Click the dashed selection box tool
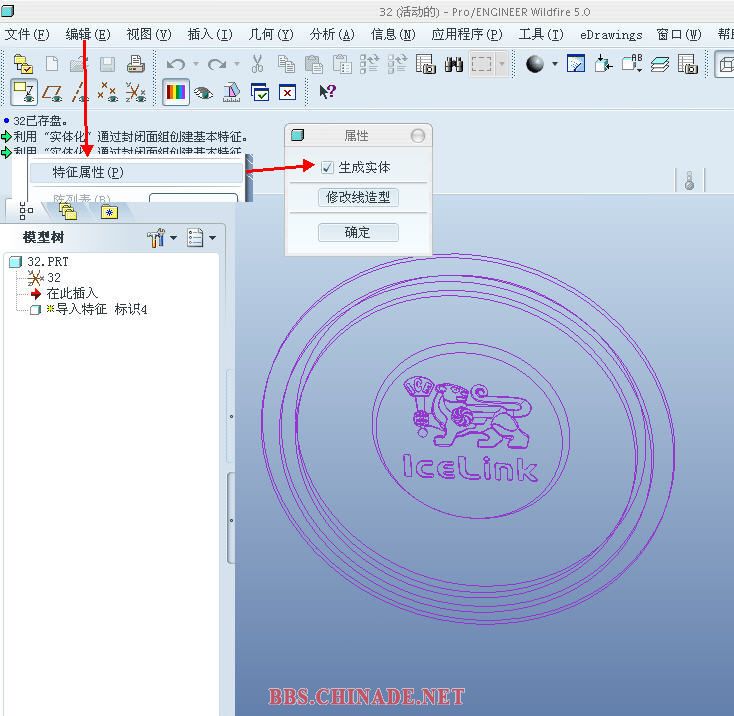 click(x=482, y=64)
